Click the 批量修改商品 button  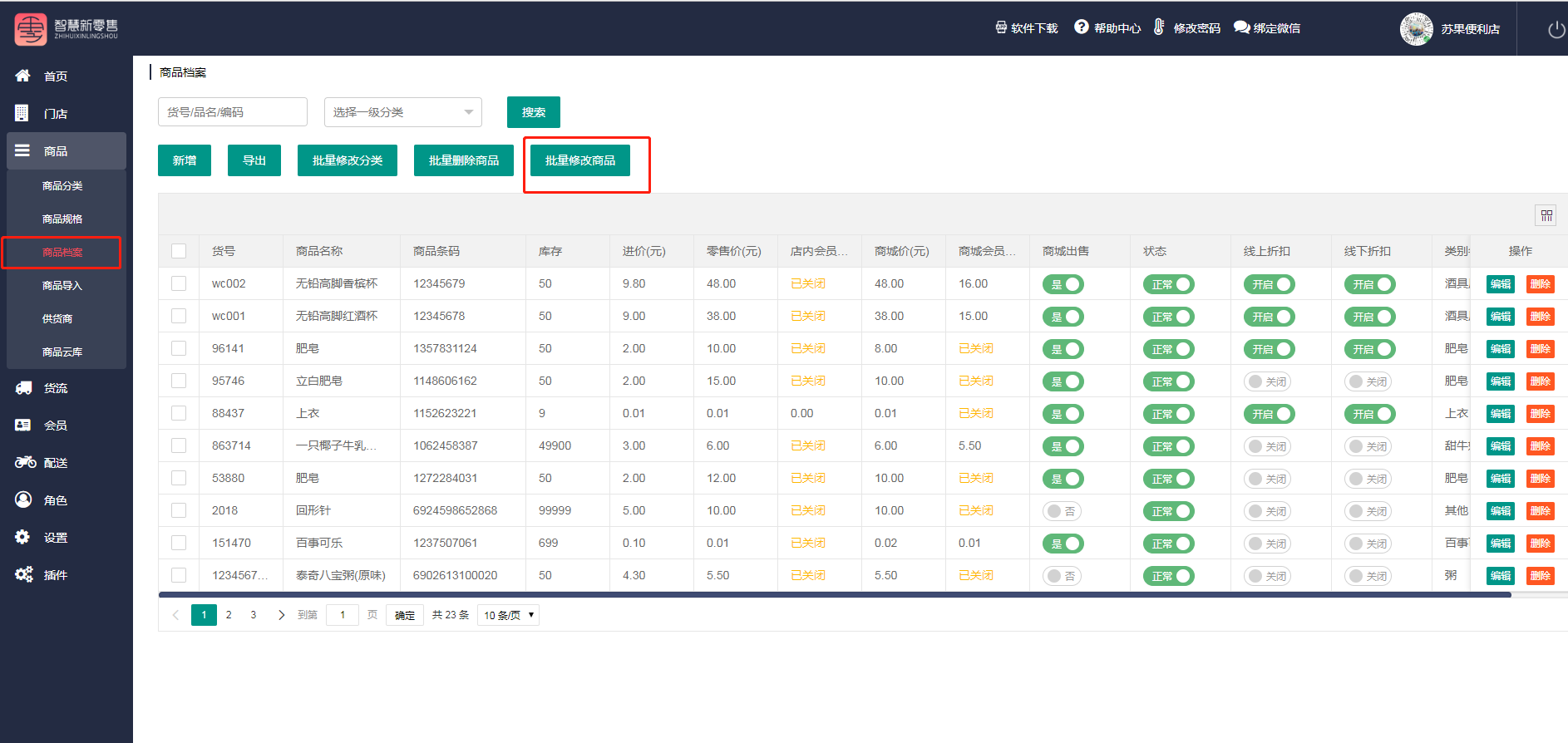(580, 160)
